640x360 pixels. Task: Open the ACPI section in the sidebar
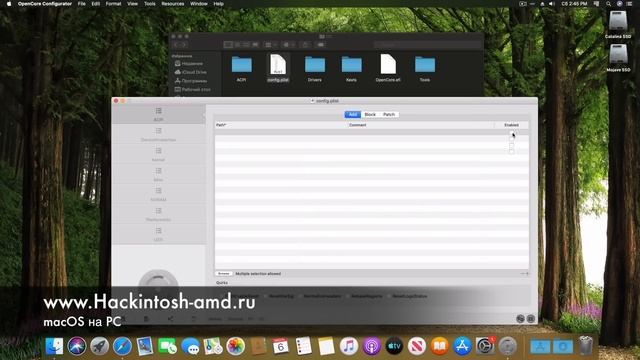[158, 114]
